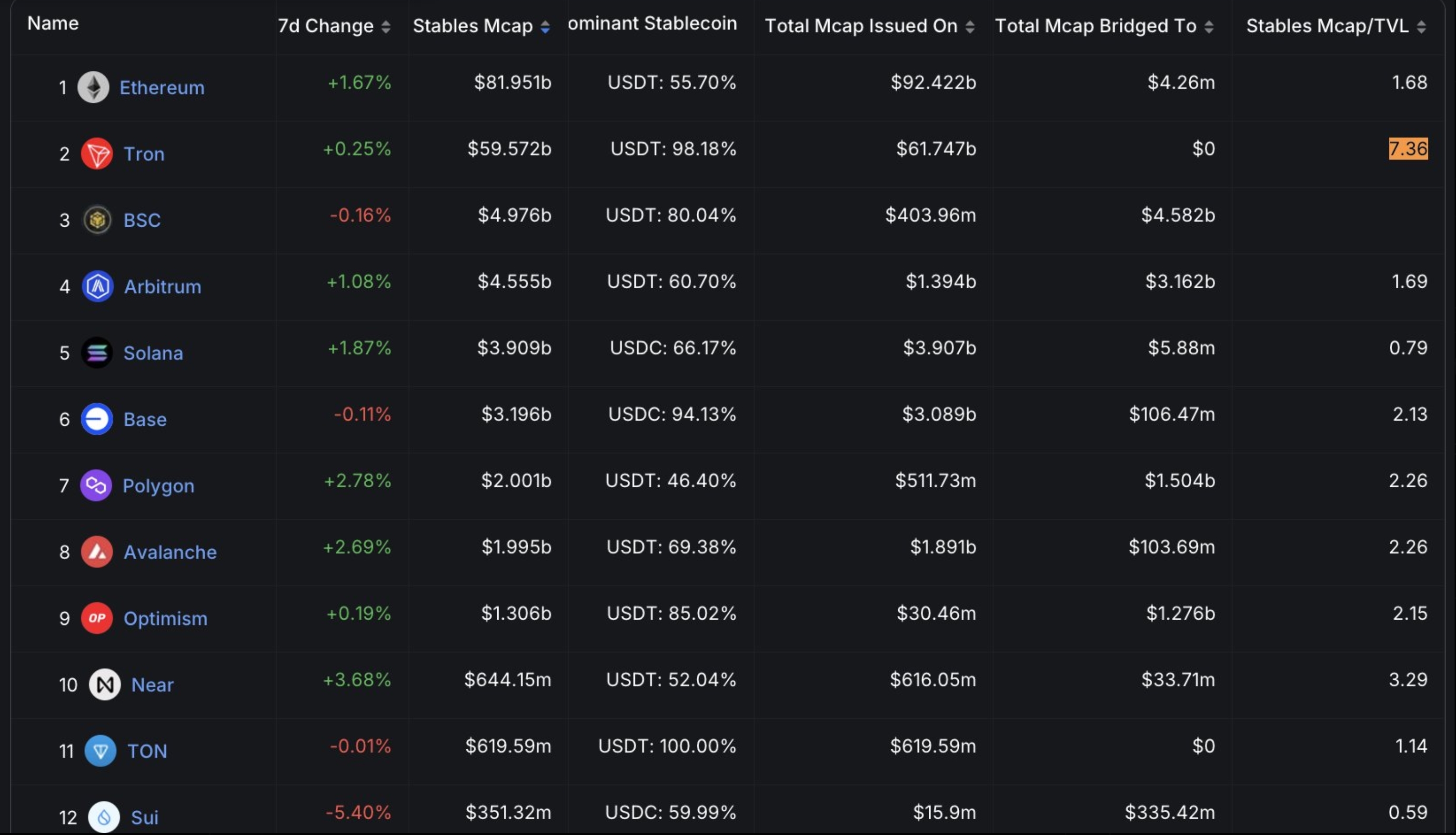The width and height of the screenshot is (1456, 835).
Task: Click the Ethereum chain logo icon
Action: pos(93,87)
